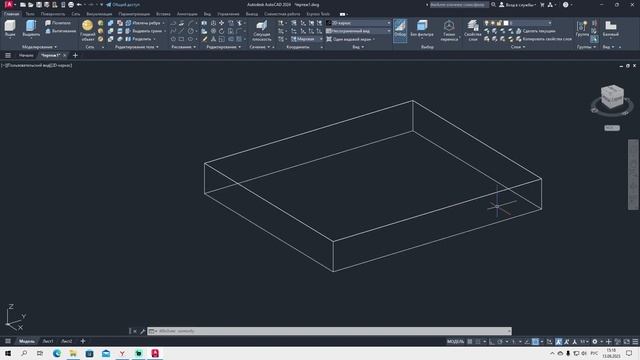Open the Single Viewport (Один видовой экран) dropdown
The height and width of the screenshot is (360, 640).
click(x=351, y=39)
